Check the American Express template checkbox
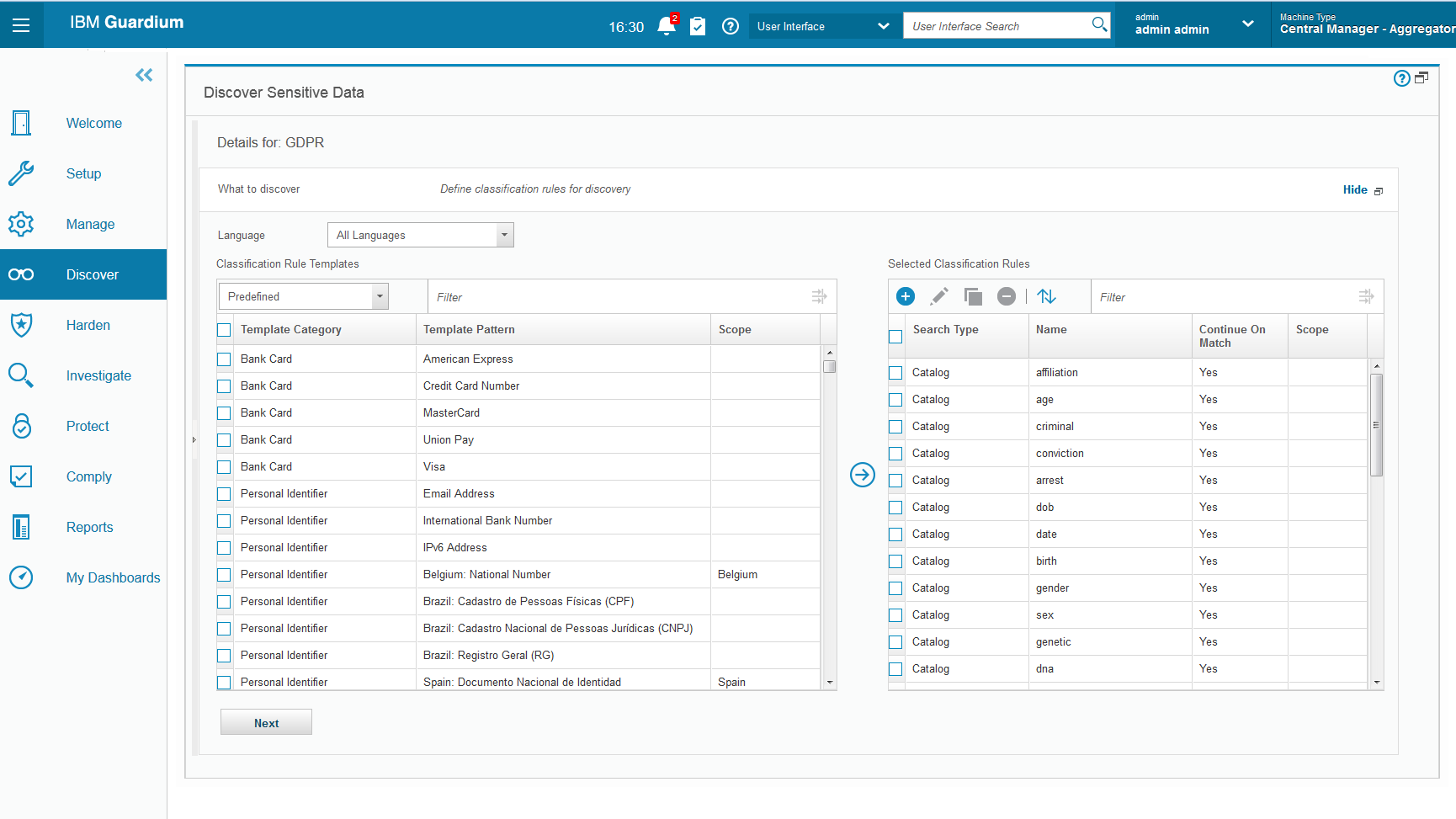Viewport: 1456px width, 819px height. pyautogui.click(x=224, y=359)
